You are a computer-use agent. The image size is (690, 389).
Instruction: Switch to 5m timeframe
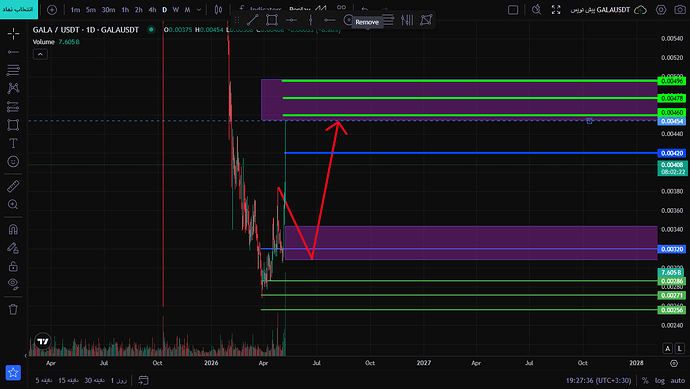click(91, 10)
